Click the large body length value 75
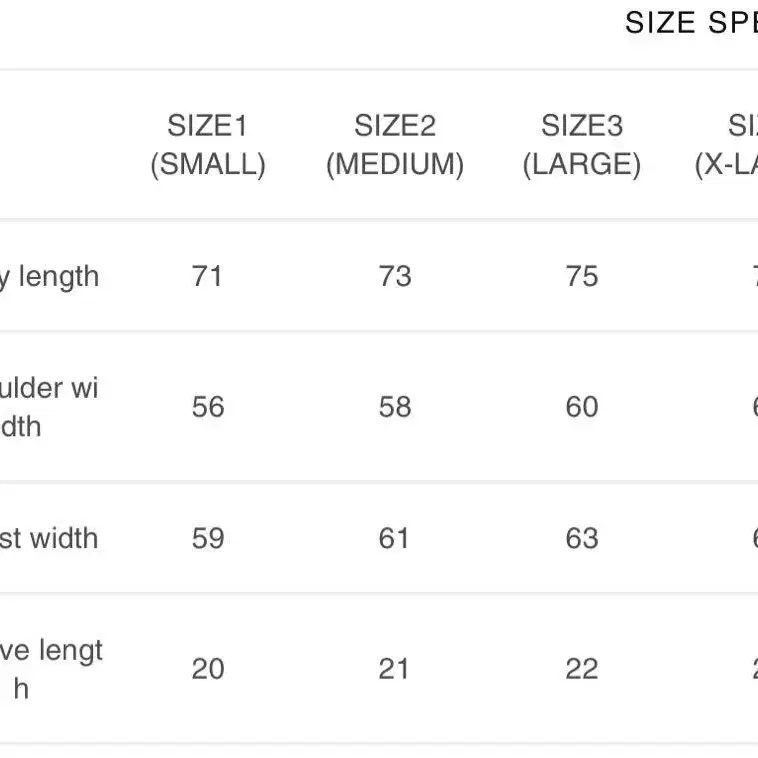This screenshot has height=758, width=758. (x=582, y=277)
